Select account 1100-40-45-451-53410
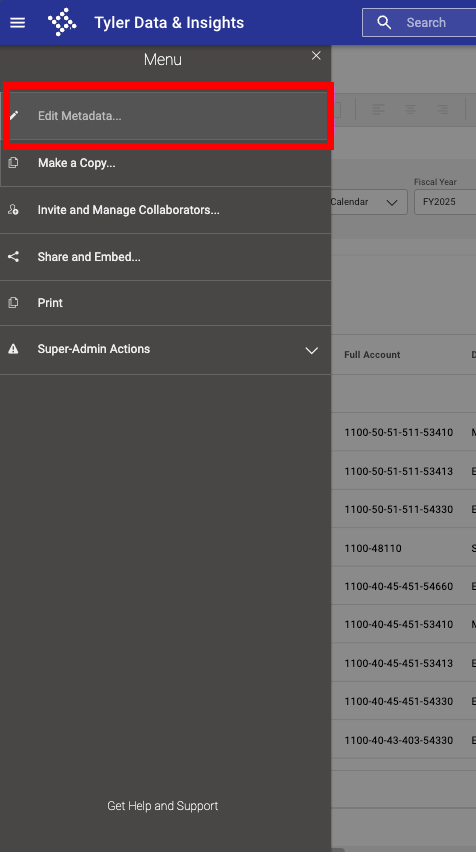 (398, 624)
